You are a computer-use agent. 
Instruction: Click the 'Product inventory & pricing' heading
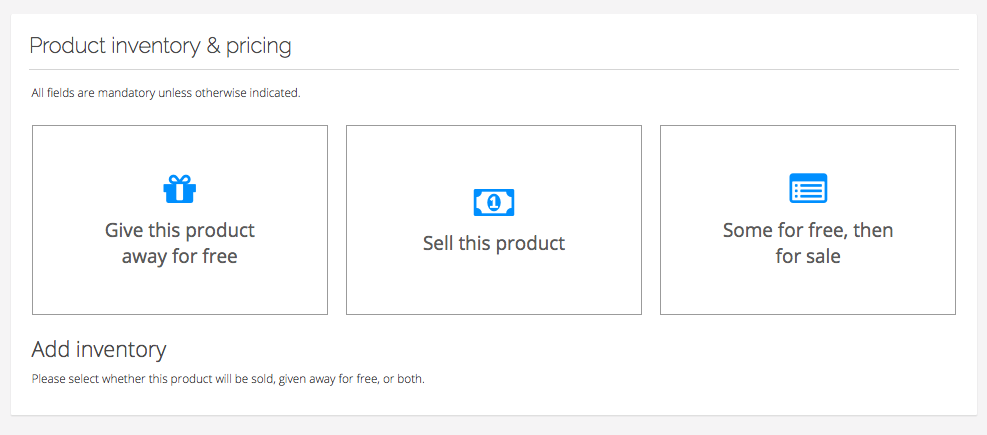click(x=161, y=46)
